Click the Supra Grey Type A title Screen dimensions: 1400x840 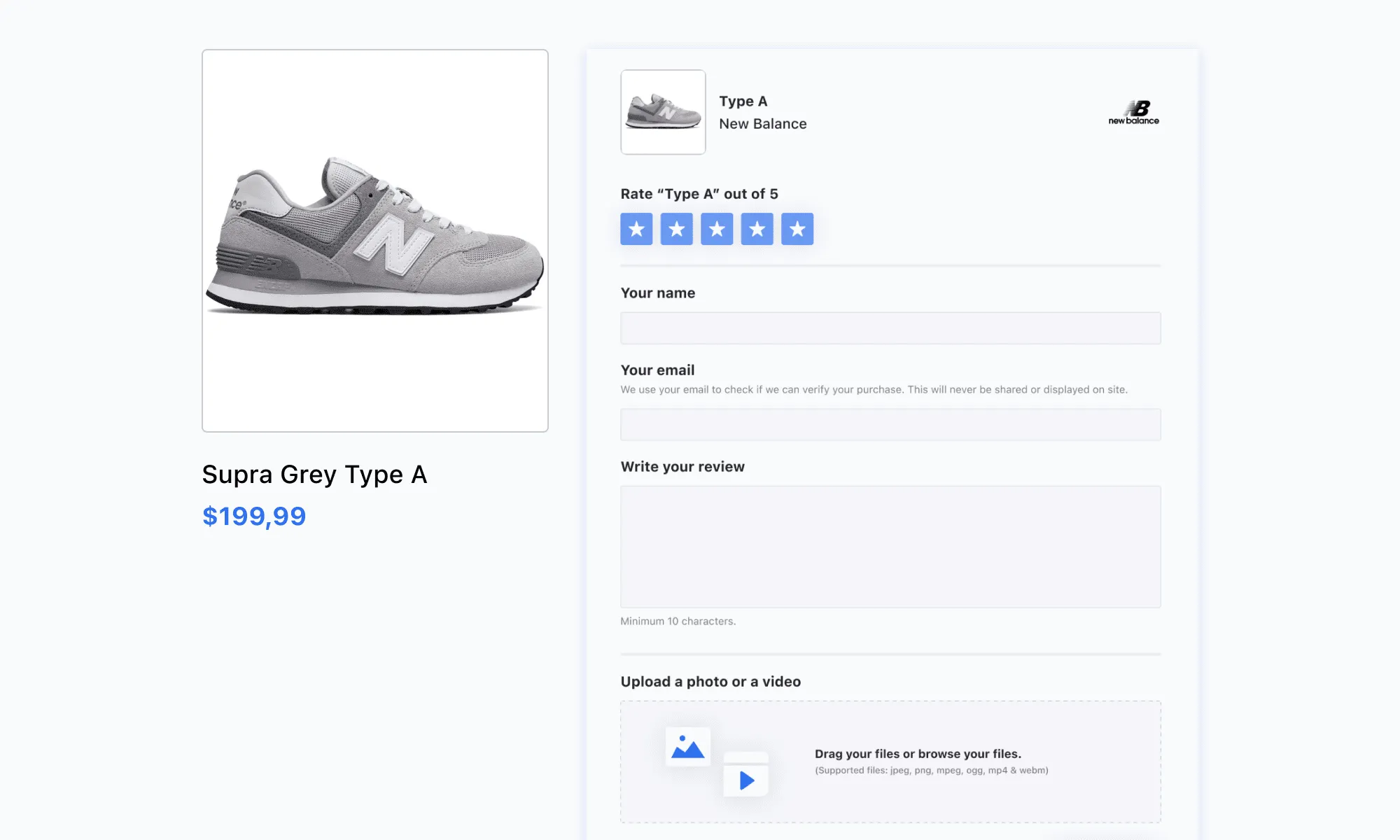(x=314, y=475)
